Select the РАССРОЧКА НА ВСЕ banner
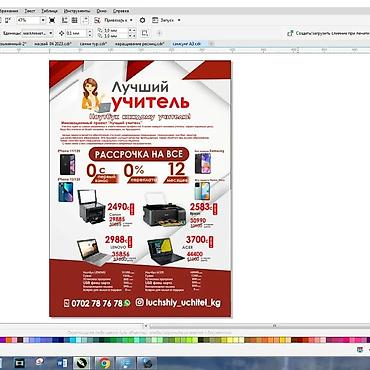 tap(139, 154)
